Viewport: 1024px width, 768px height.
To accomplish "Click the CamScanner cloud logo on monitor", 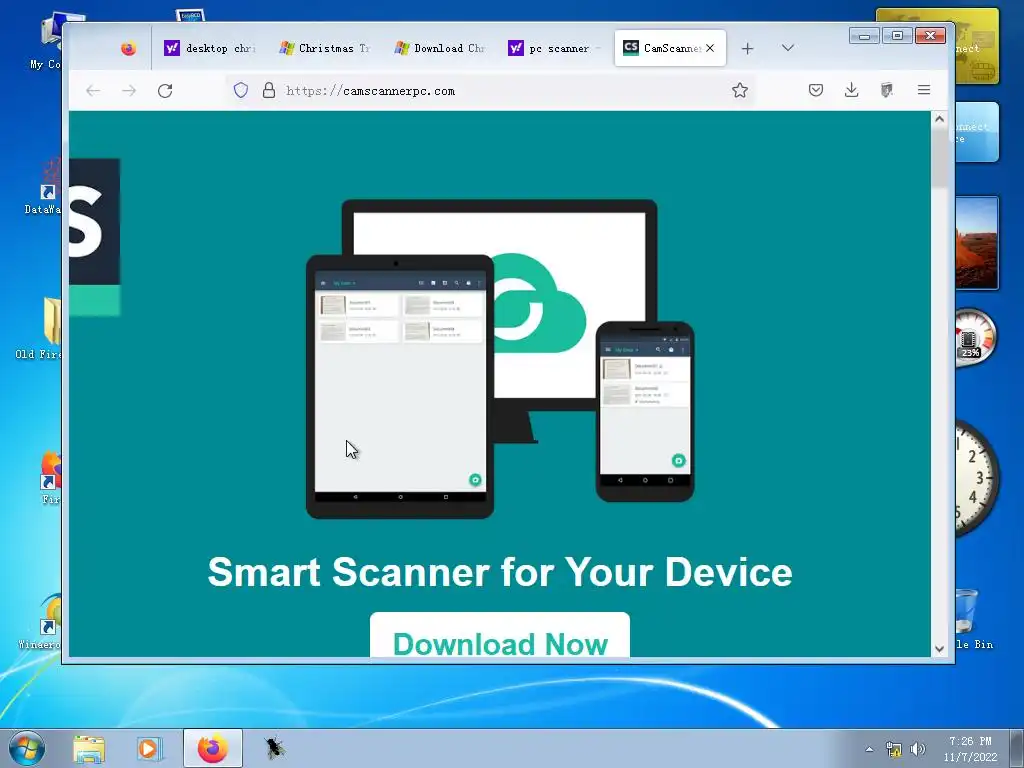I will [539, 304].
